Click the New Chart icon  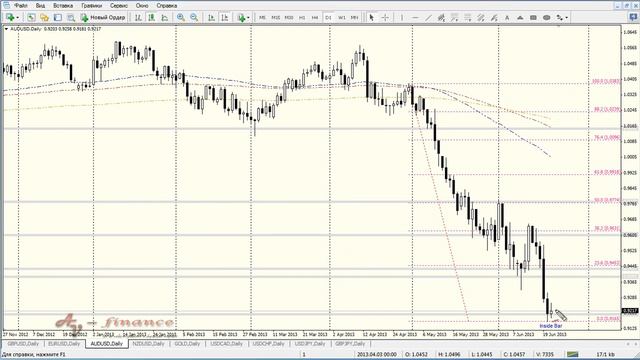coord(10,18)
